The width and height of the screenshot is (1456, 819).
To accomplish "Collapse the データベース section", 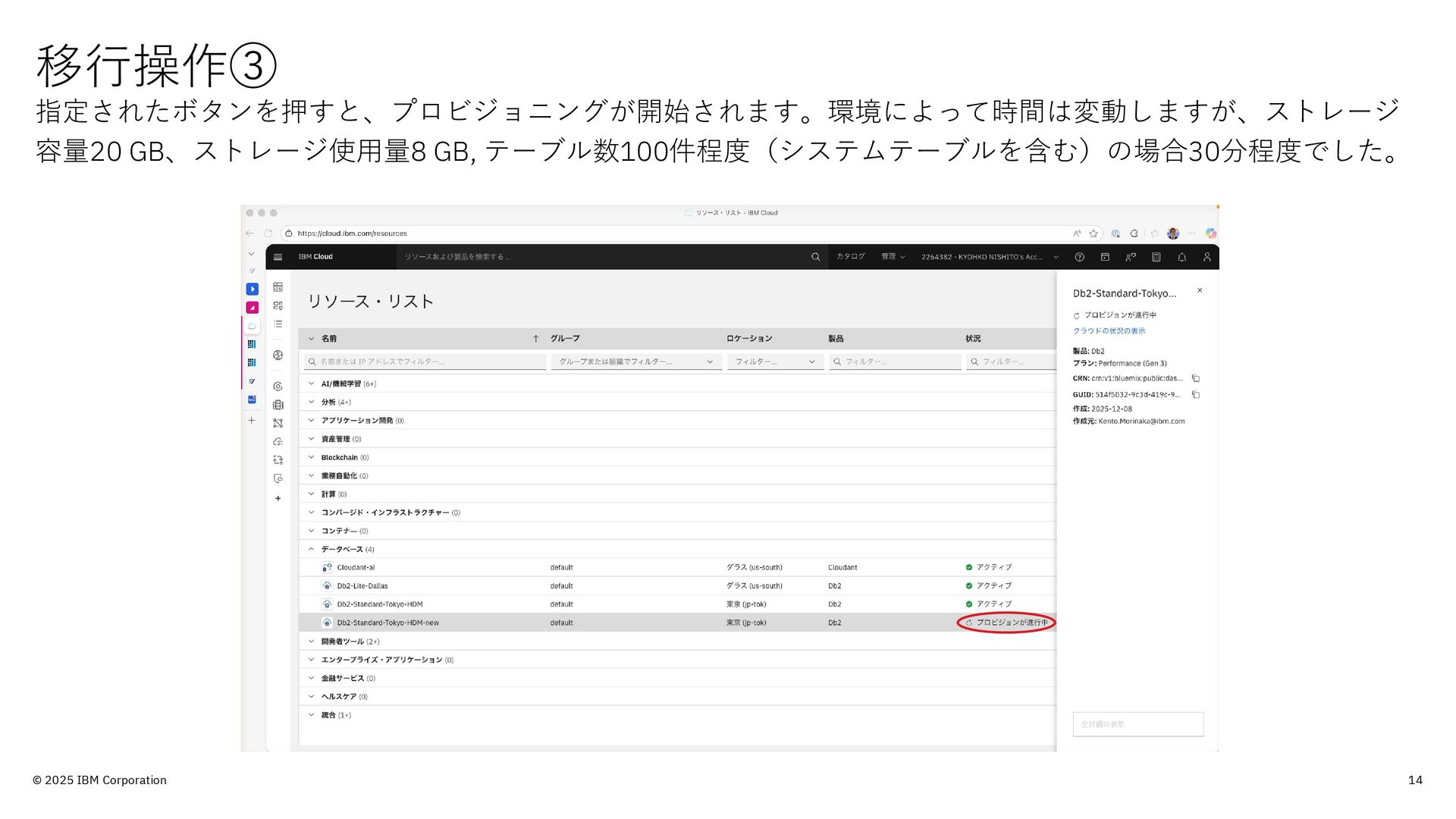I will click(311, 549).
